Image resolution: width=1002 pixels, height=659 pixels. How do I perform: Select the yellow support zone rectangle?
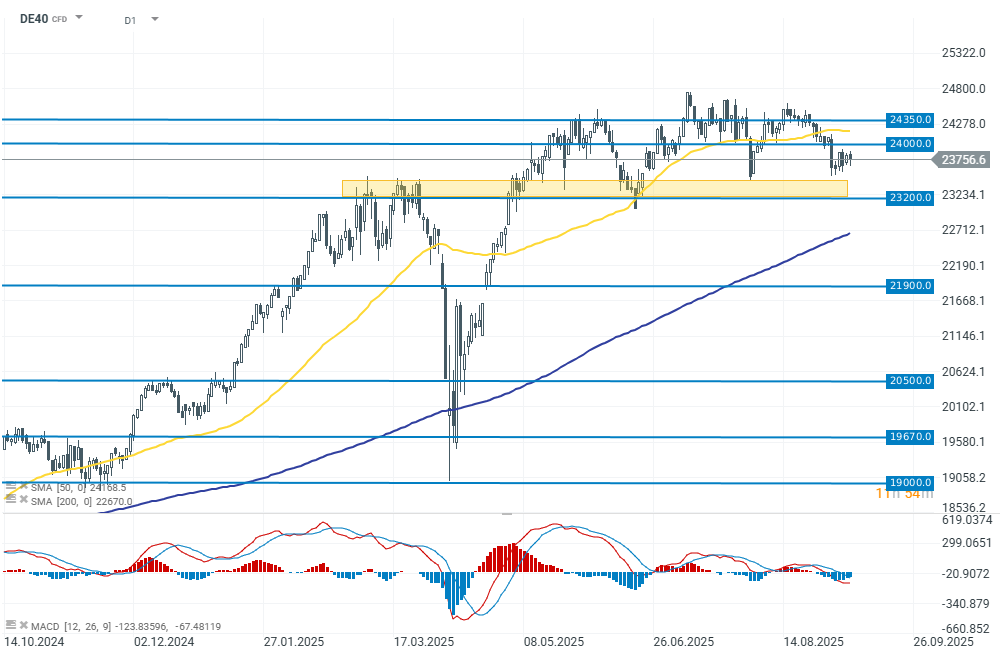[595, 189]
